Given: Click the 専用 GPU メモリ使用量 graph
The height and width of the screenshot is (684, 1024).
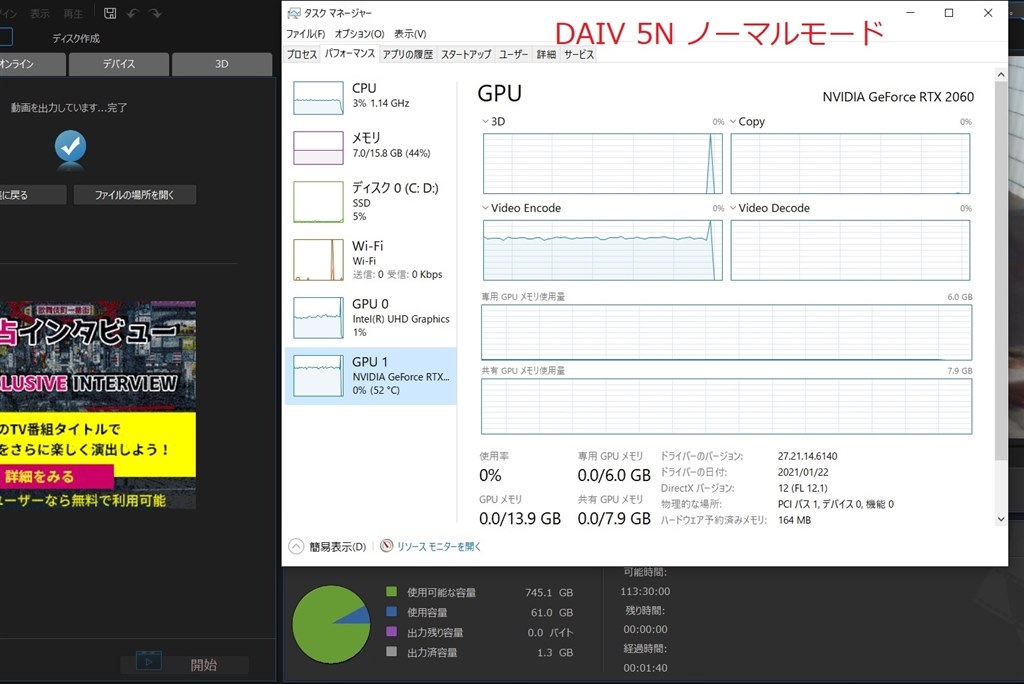Looking at the screenshot, I should point(726,333).
